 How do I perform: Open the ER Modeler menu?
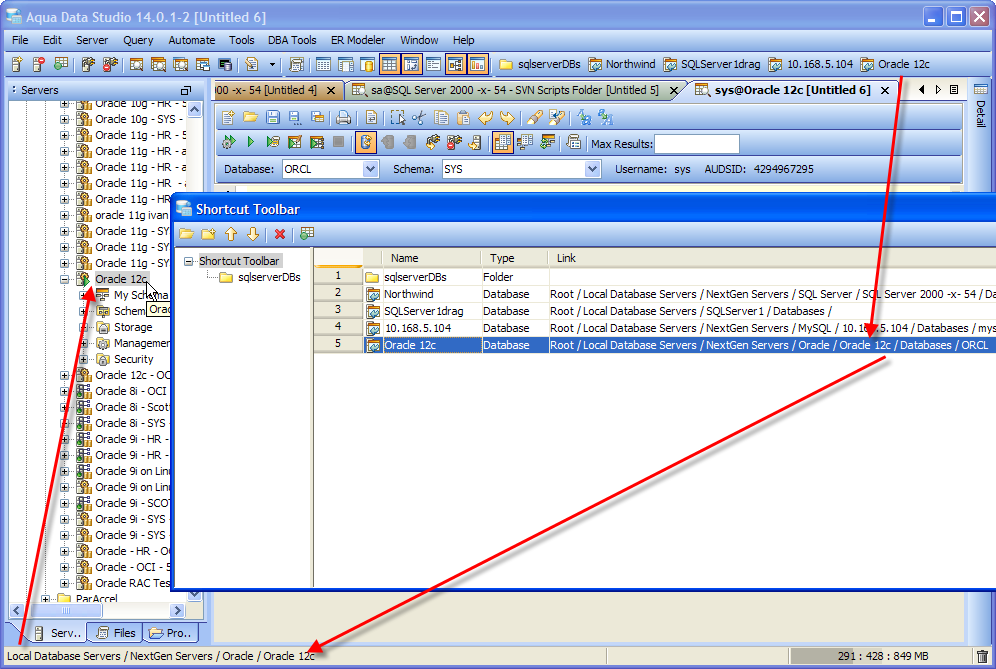click(x=358, y=40)
